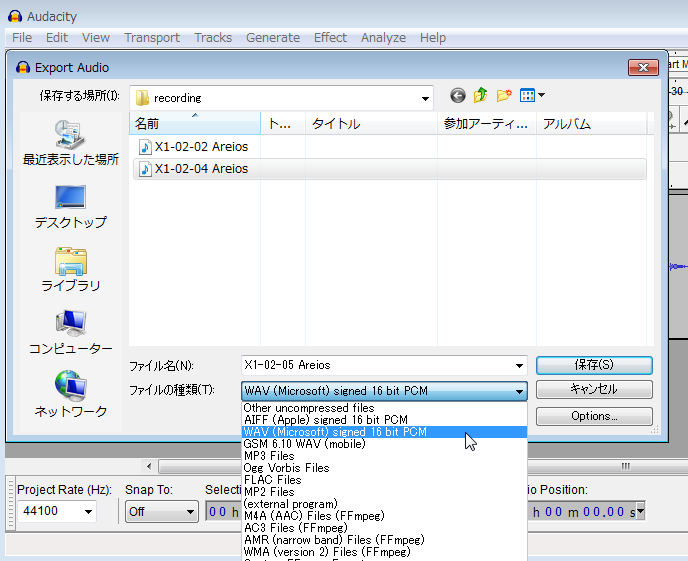Sort by Album (アルバム) column header
Screen dimensions: 688x561
coord(591,124)
